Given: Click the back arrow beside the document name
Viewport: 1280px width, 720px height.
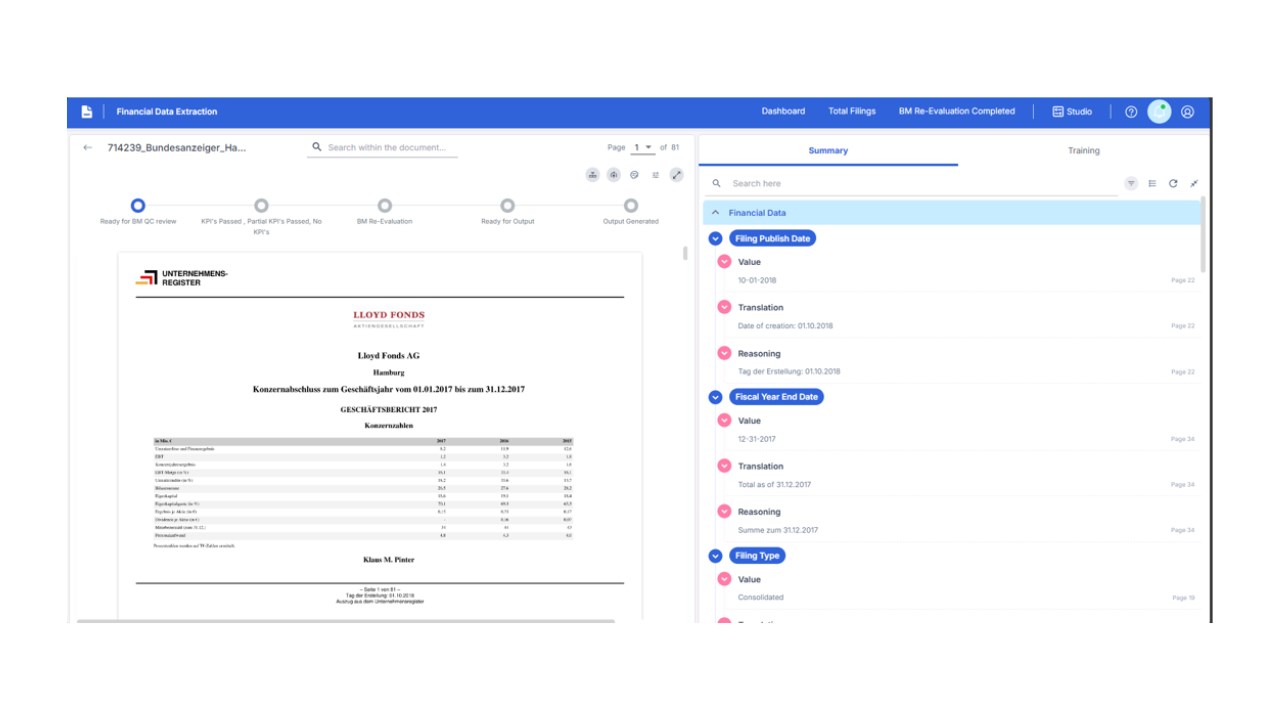Looking at the screenshot, I should pos(87,147).
